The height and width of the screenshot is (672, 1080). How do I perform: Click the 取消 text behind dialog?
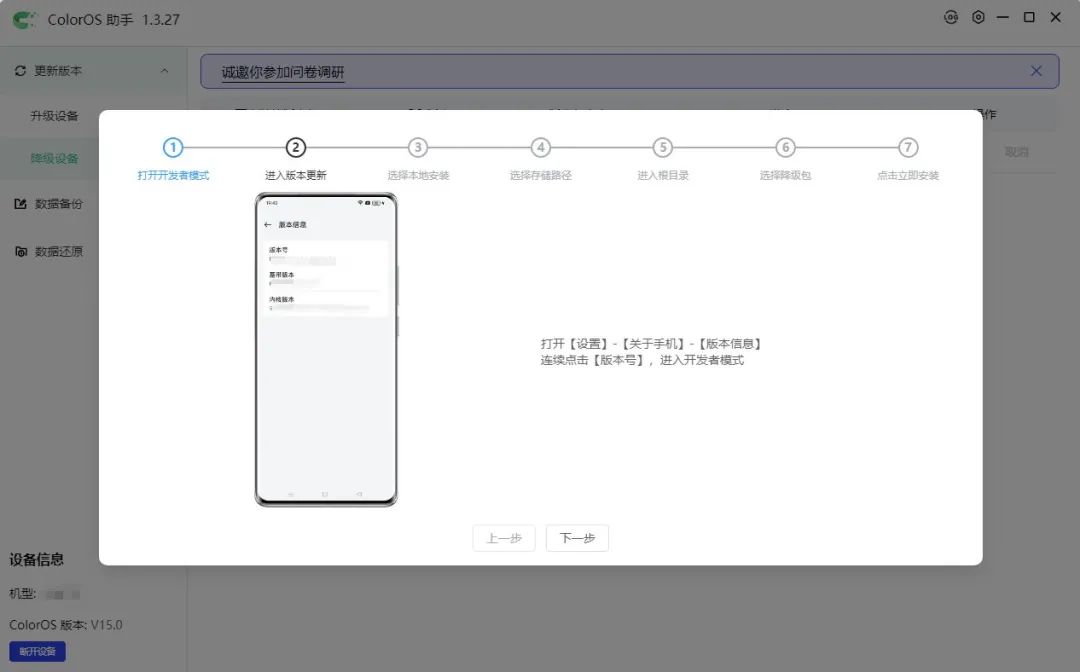1016,152
